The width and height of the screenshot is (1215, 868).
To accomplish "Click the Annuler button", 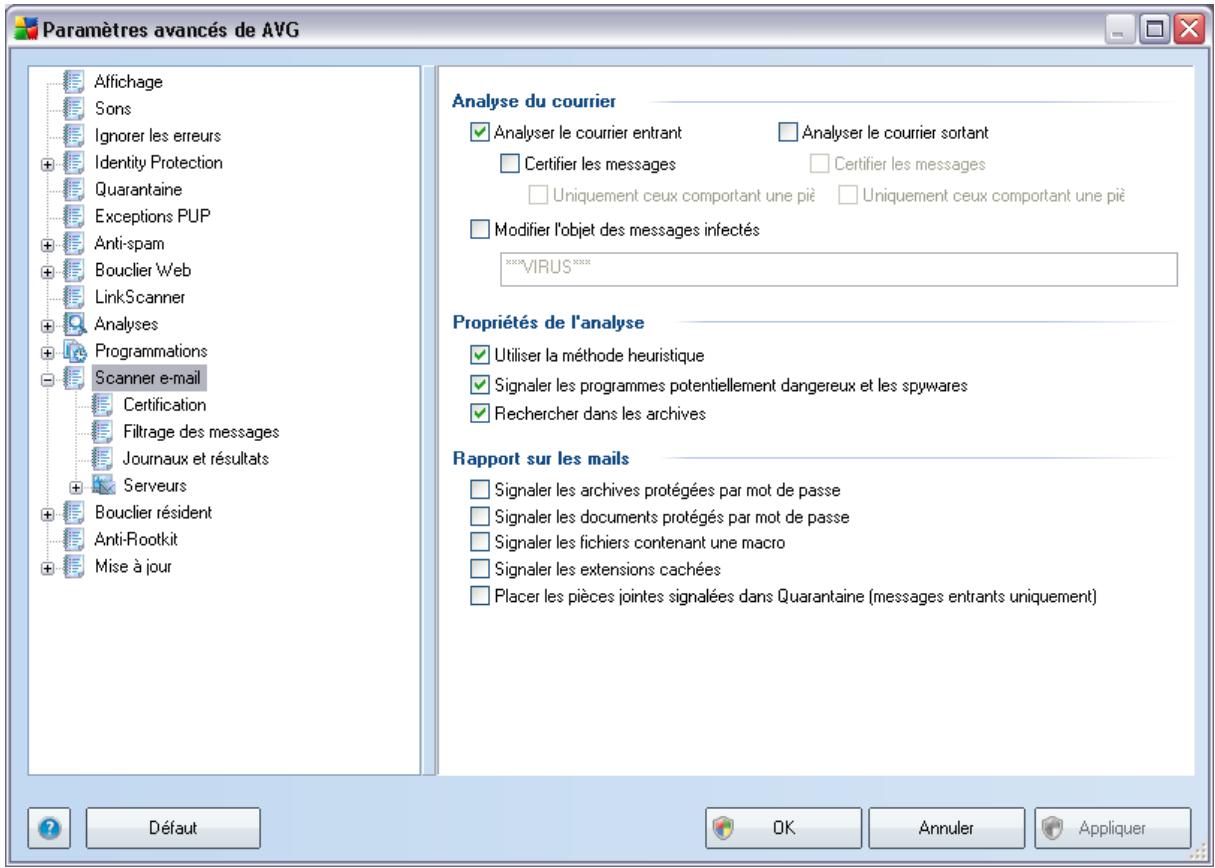I will 946,828.
